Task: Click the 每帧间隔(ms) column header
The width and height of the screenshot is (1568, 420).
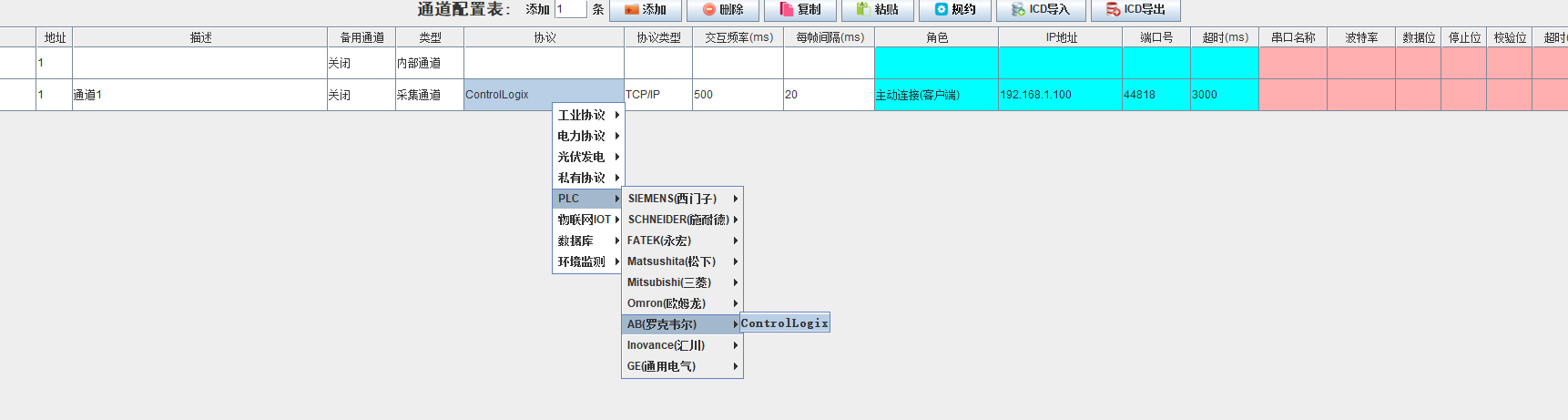Action: tap(829, 37)
